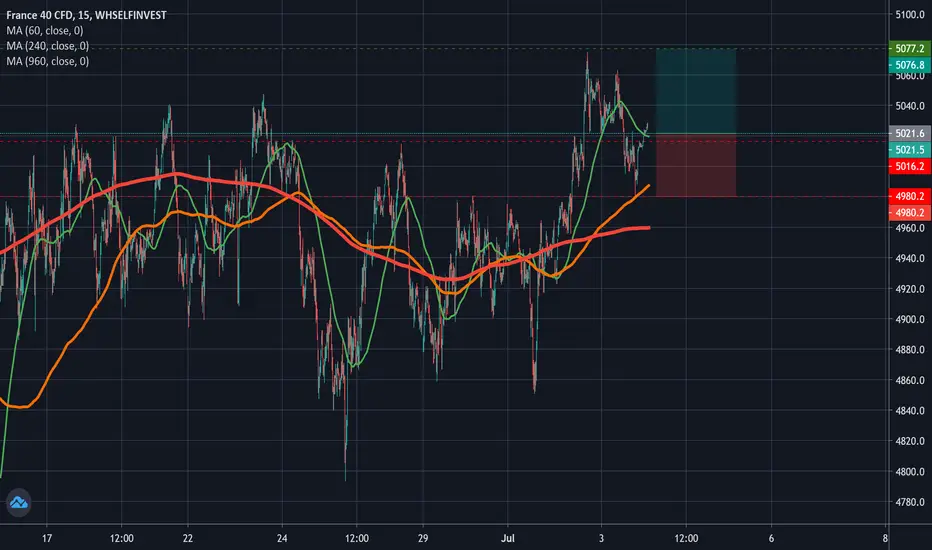Click the 3 date label on time axis
This screenshot has width=932, height=550.
click(x=601, y=538)
